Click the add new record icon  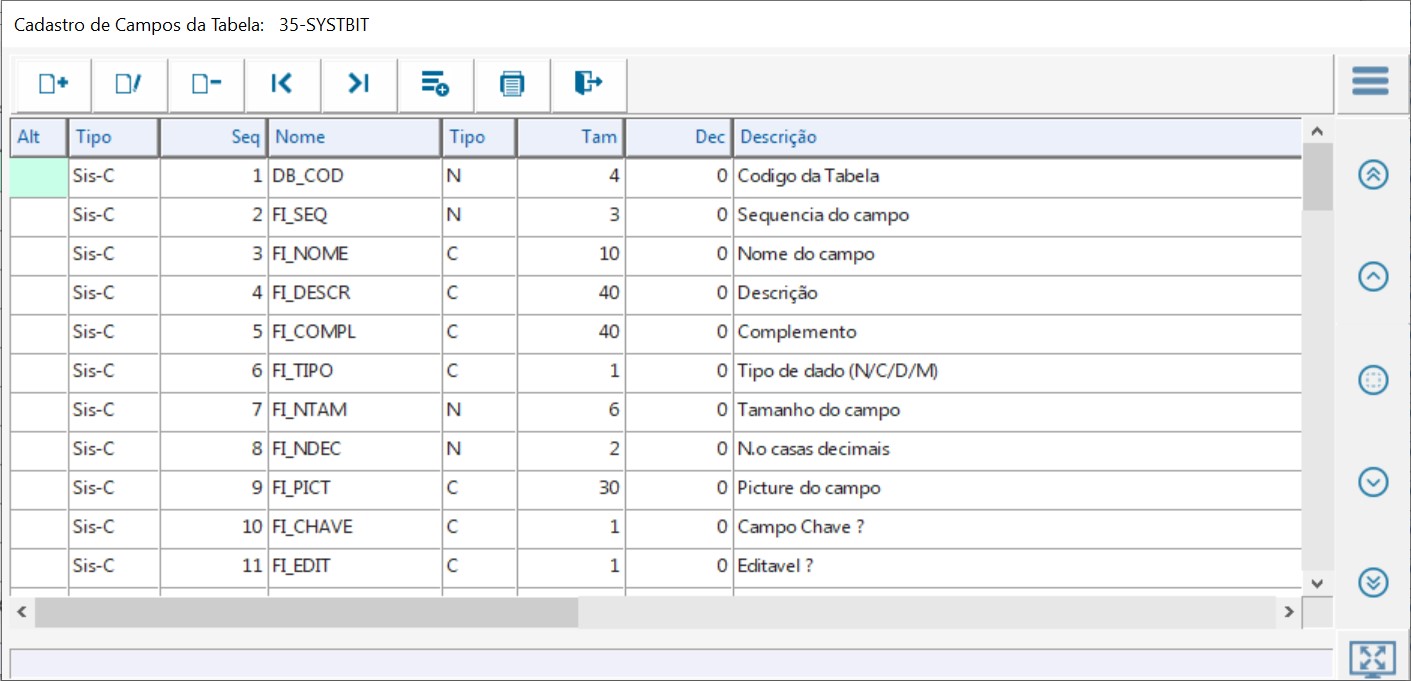point(53,85)
